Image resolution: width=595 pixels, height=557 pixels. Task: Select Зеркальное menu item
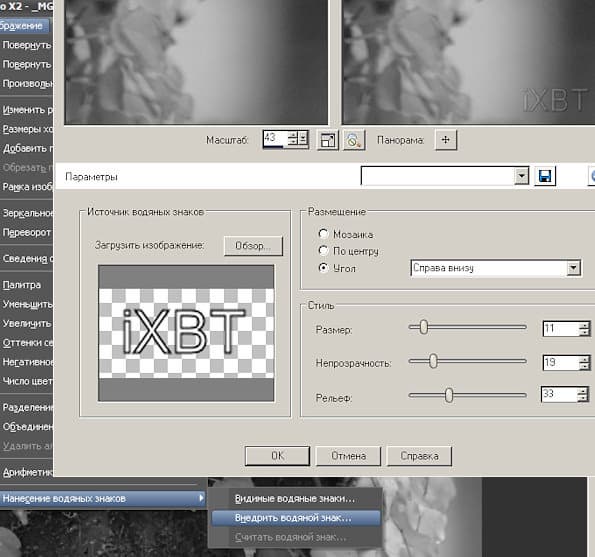pos(27,213)
